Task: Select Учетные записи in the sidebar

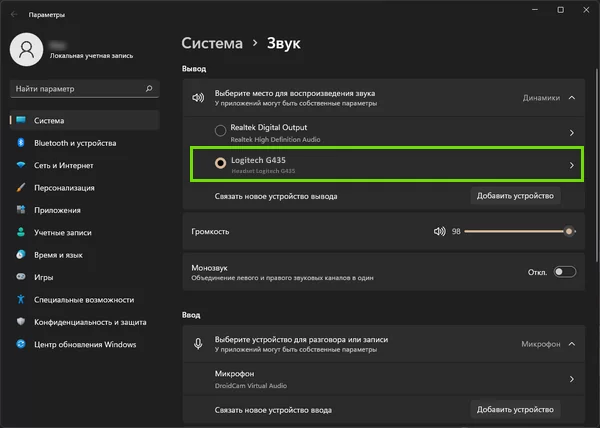Action: pyautogui.click(x=64, y=232)
